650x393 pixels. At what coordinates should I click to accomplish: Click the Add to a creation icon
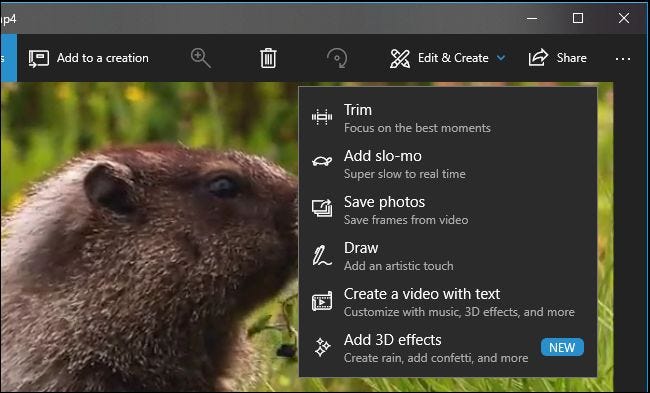click(39, 58)
